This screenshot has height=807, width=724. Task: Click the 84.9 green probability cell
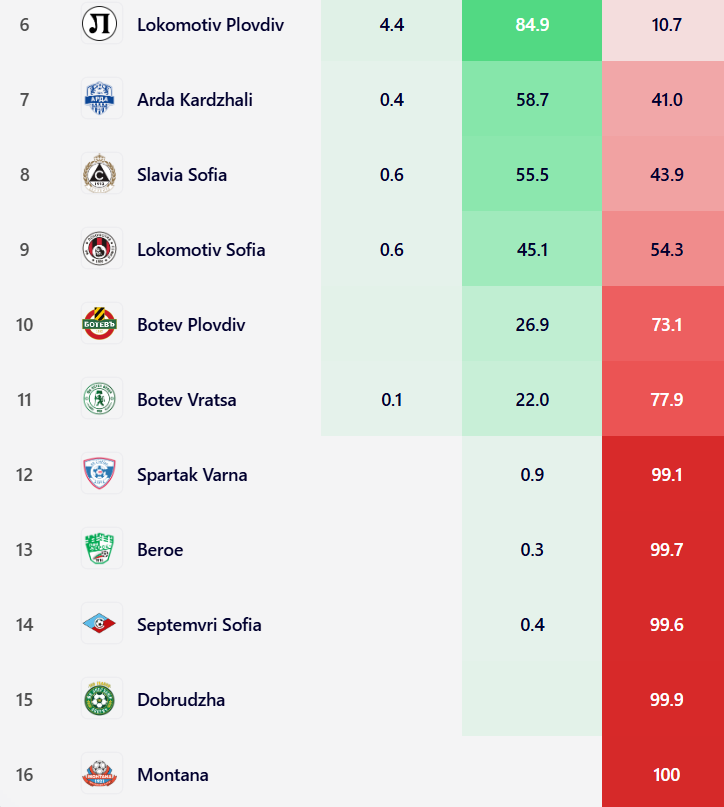click(x=532, y=24)
